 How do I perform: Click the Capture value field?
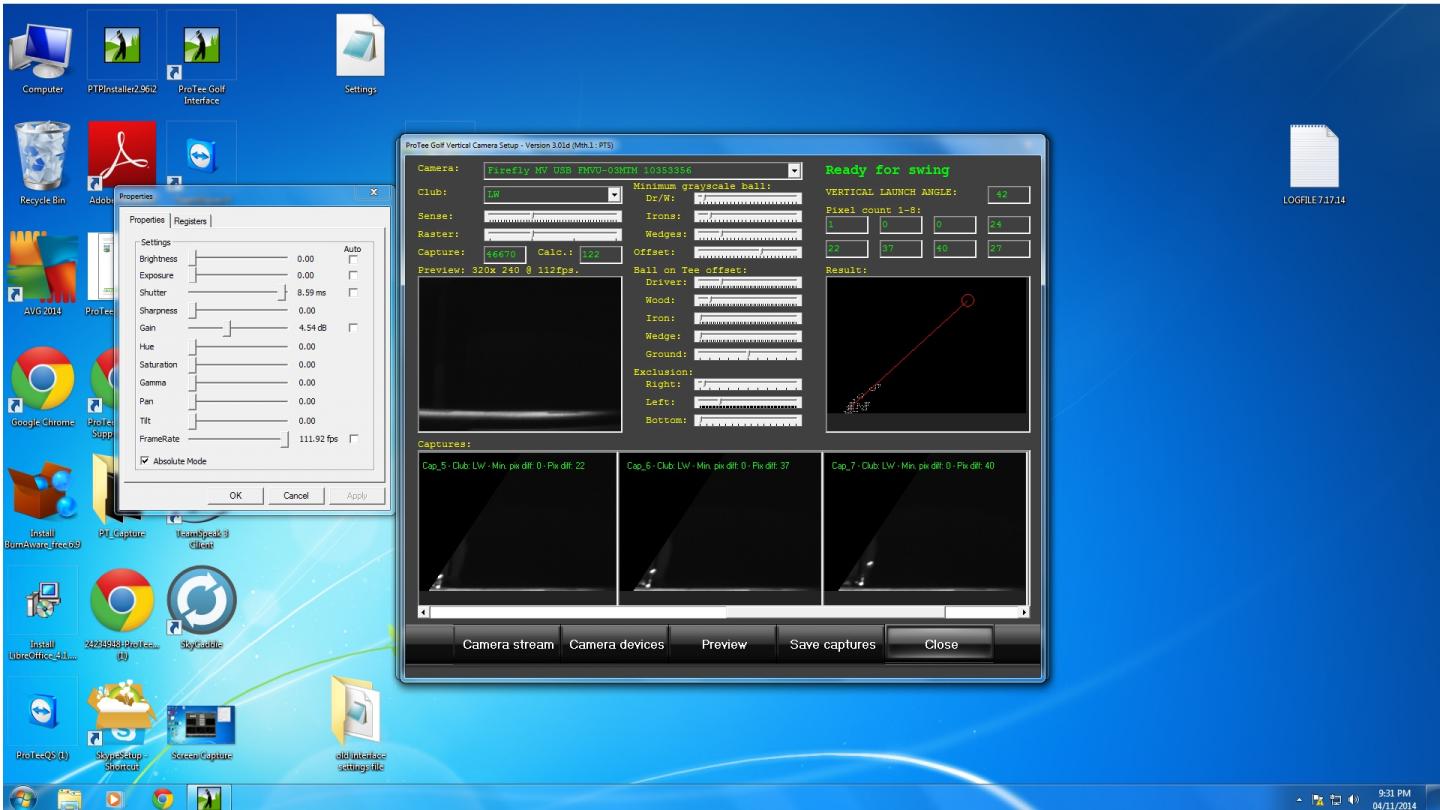click(506, 254)
